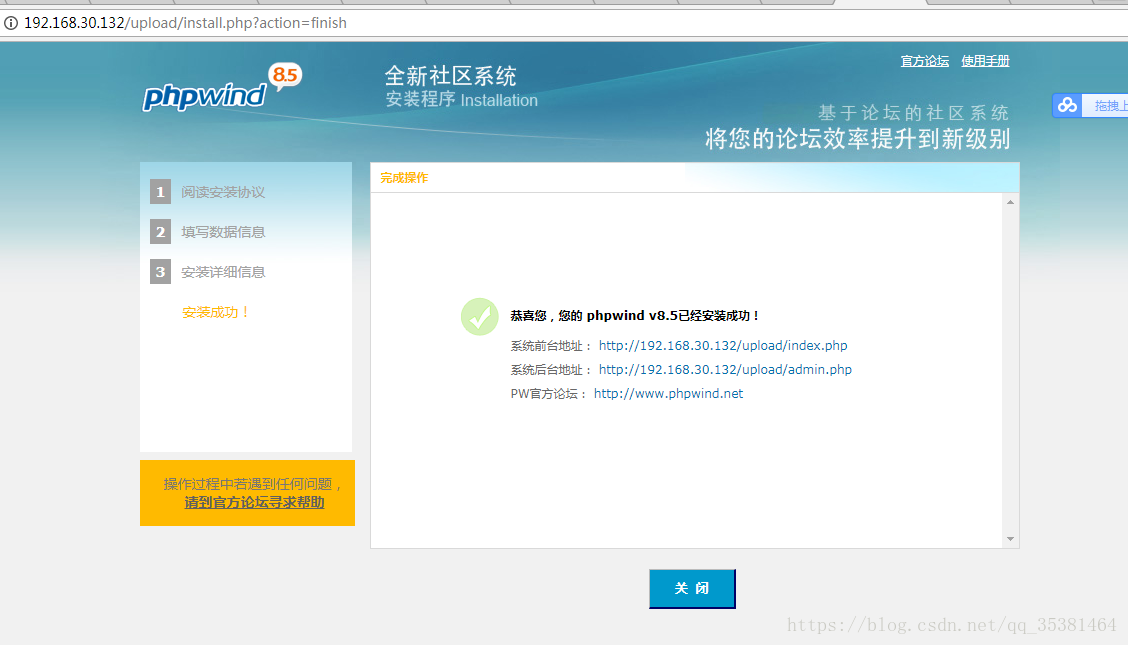Click the step 2 number badge
Image resolution: width=1128 pixels, height=645 pixels.
coord(160,232)
